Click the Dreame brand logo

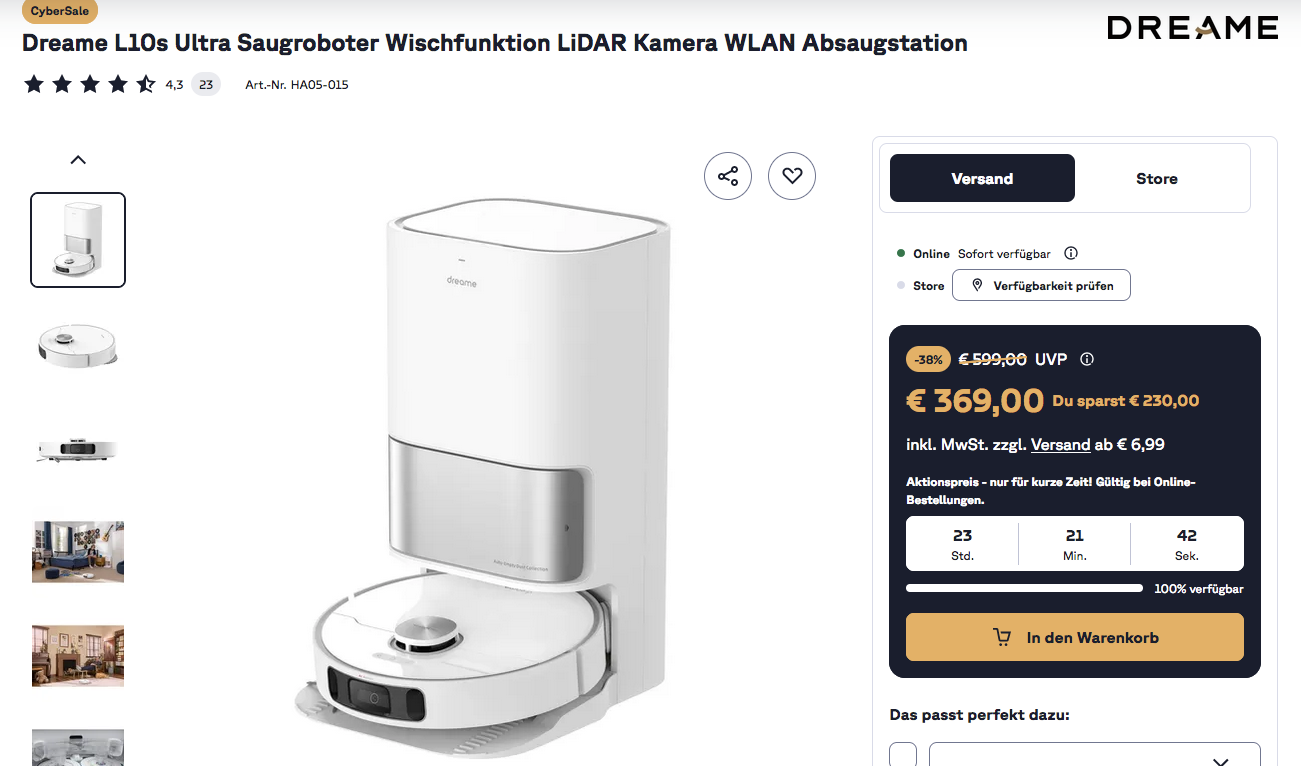pyautogui.click(x=1193, y=28)
